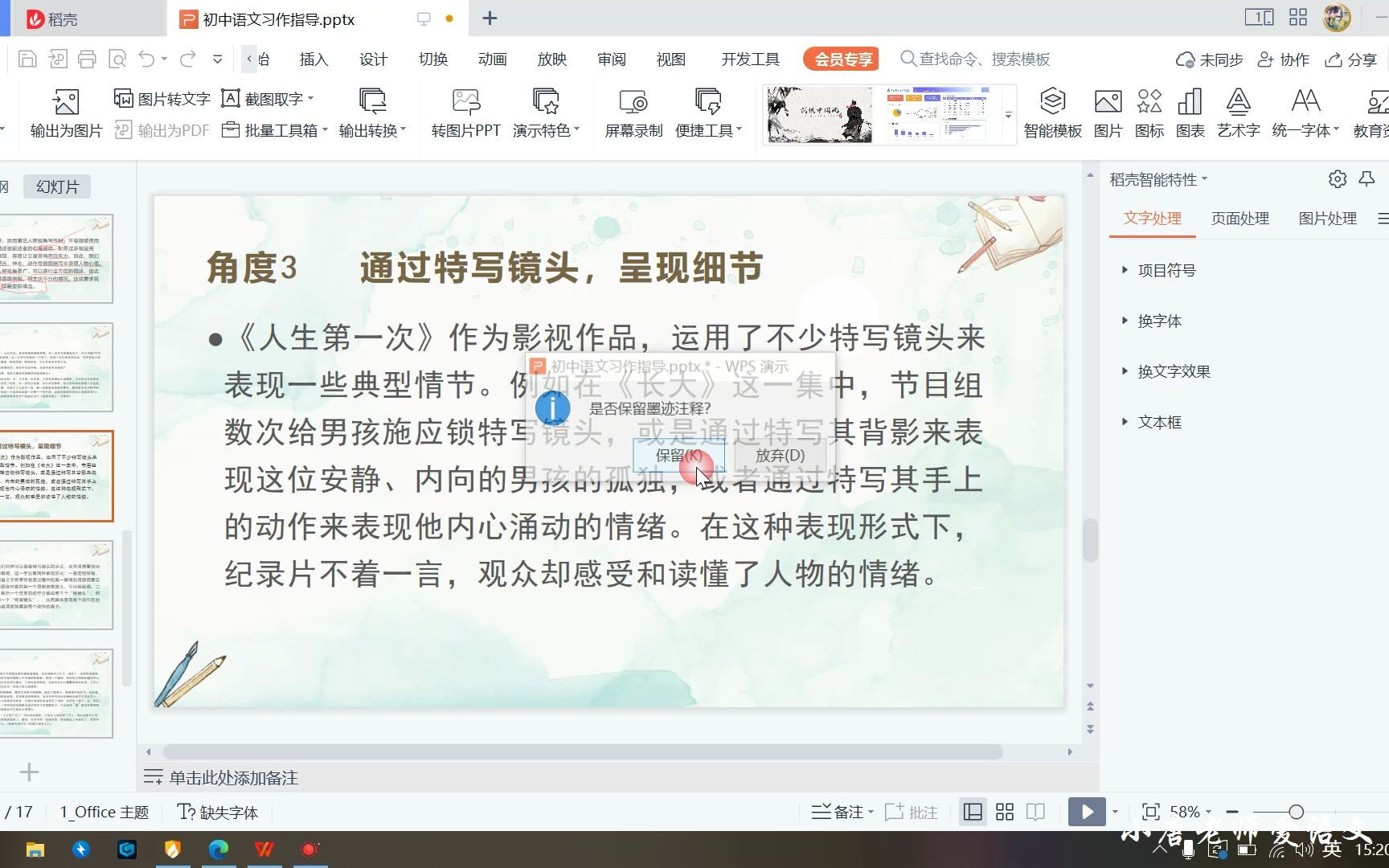The height and width of the screenshot is (868, 1389).
Task: Expand the 统一字体 dropdown
Action: click(x=1336, y=129)
